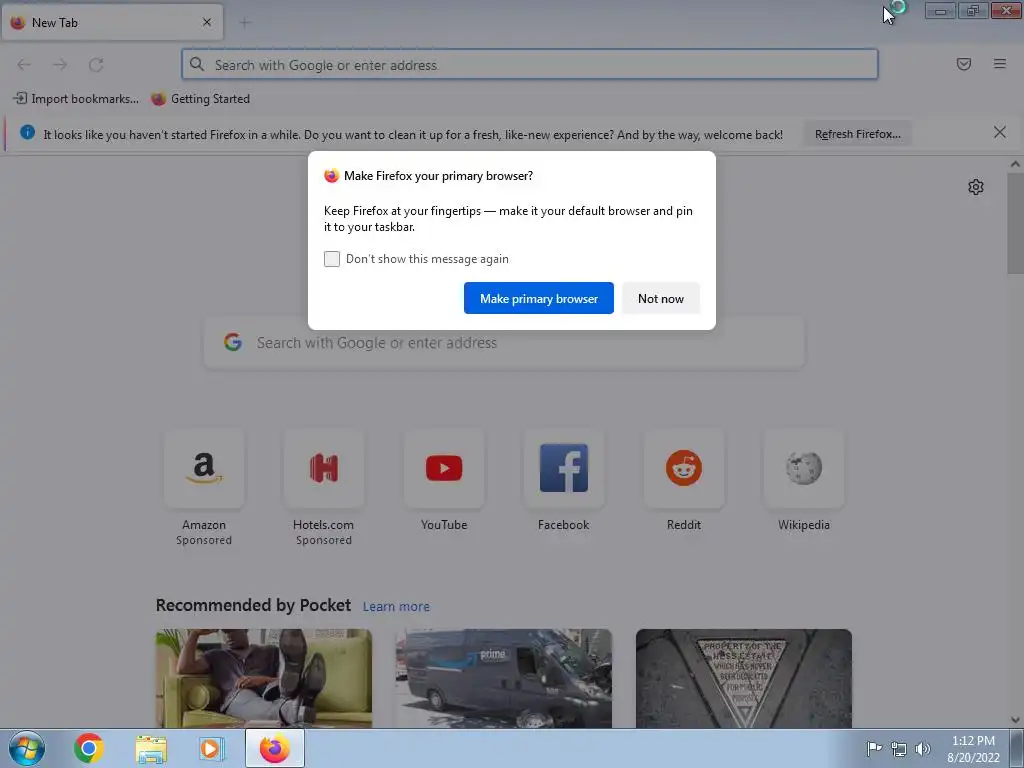The width and height of the screenshot is (1024, 768).
Task: Minimize the Firefox window
Action: coord(940,10)
